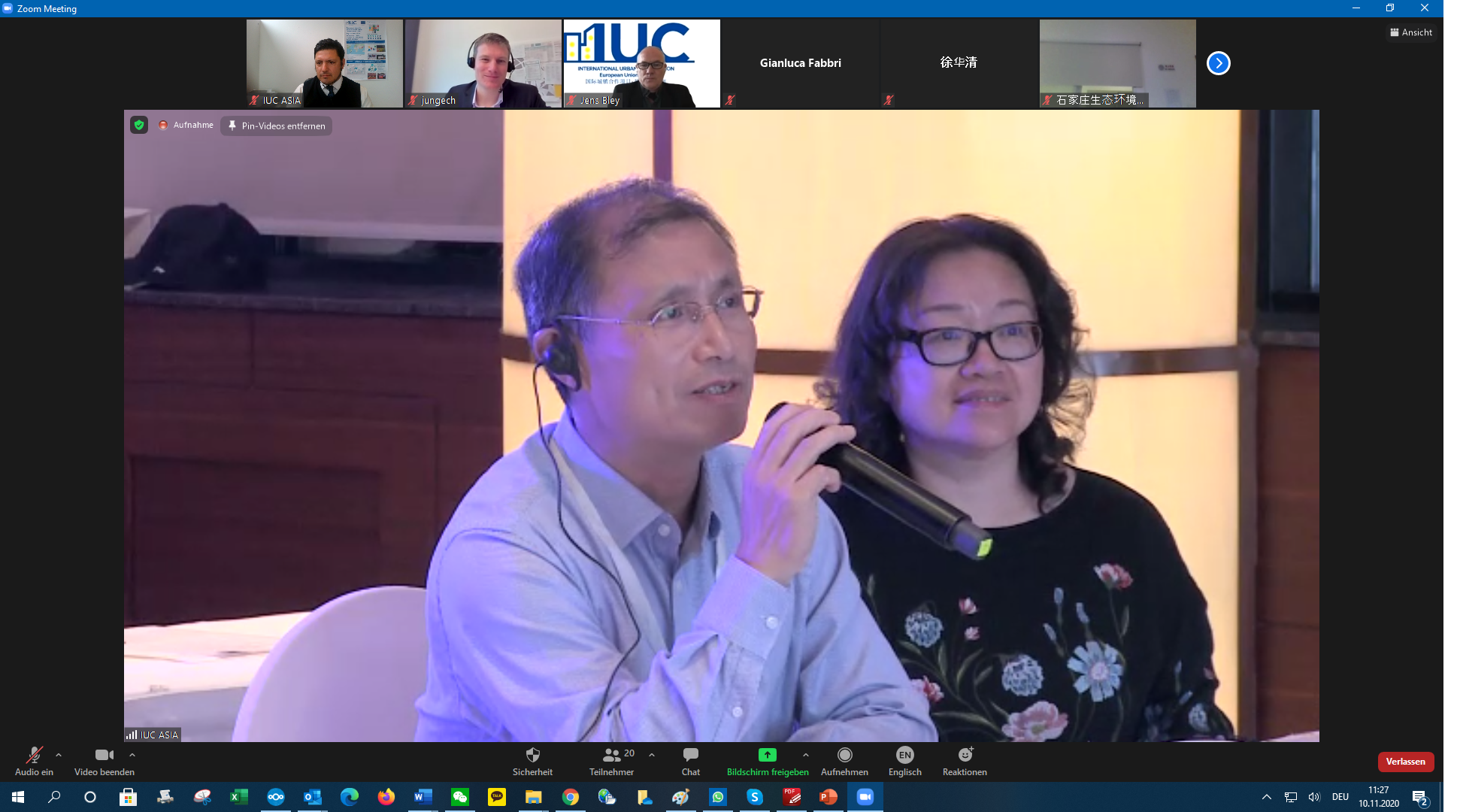Click Pin-Videos entfernen button
This screenshot has height=812, width=1457.
click(277, 126)
